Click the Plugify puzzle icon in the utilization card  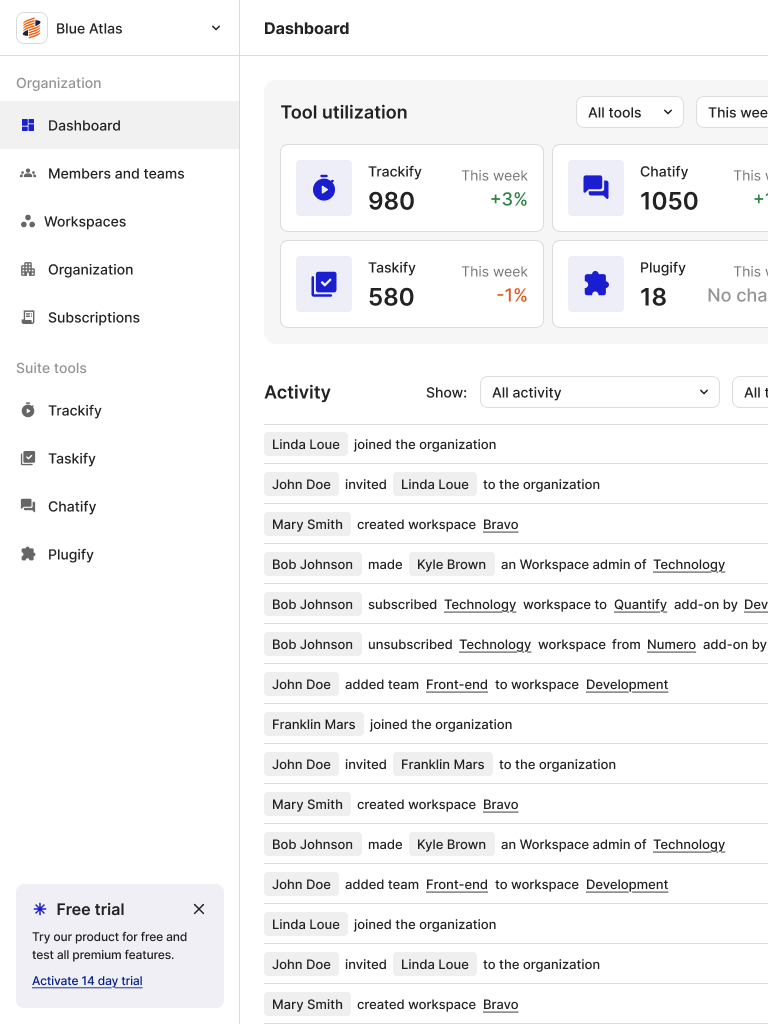(596, 284)
